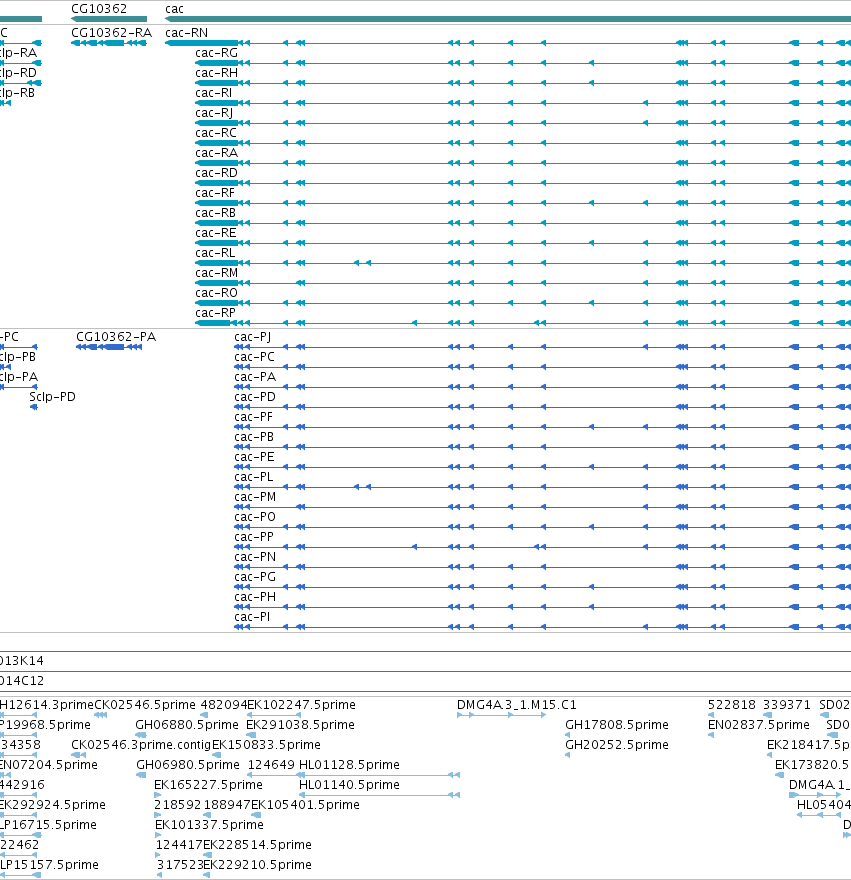Image resolution: width=851 pixels, height=880 pixels.
Task: Select the cac-RD transcript label
Action: 217,173
